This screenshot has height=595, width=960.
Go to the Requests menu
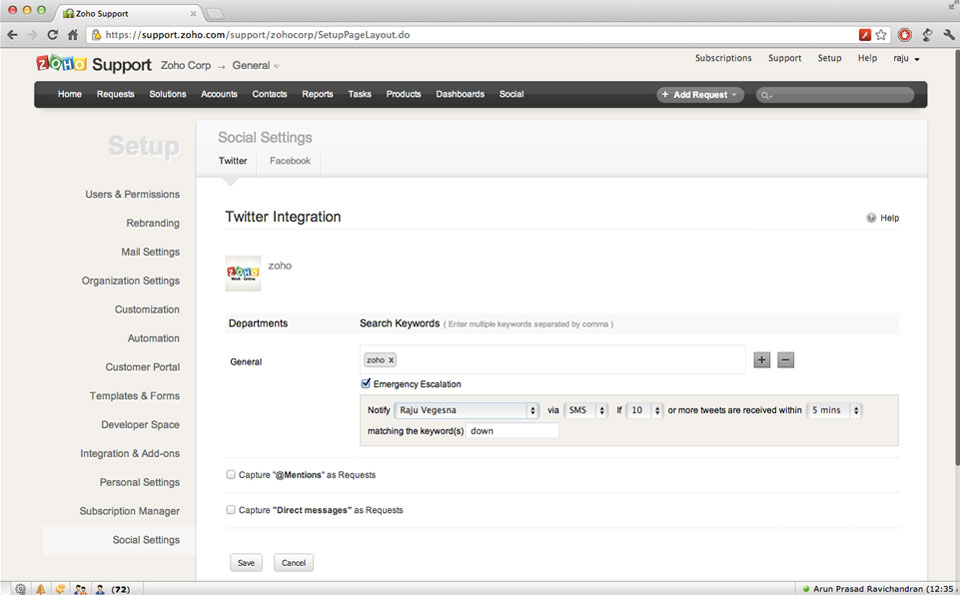tap(116, 94)
